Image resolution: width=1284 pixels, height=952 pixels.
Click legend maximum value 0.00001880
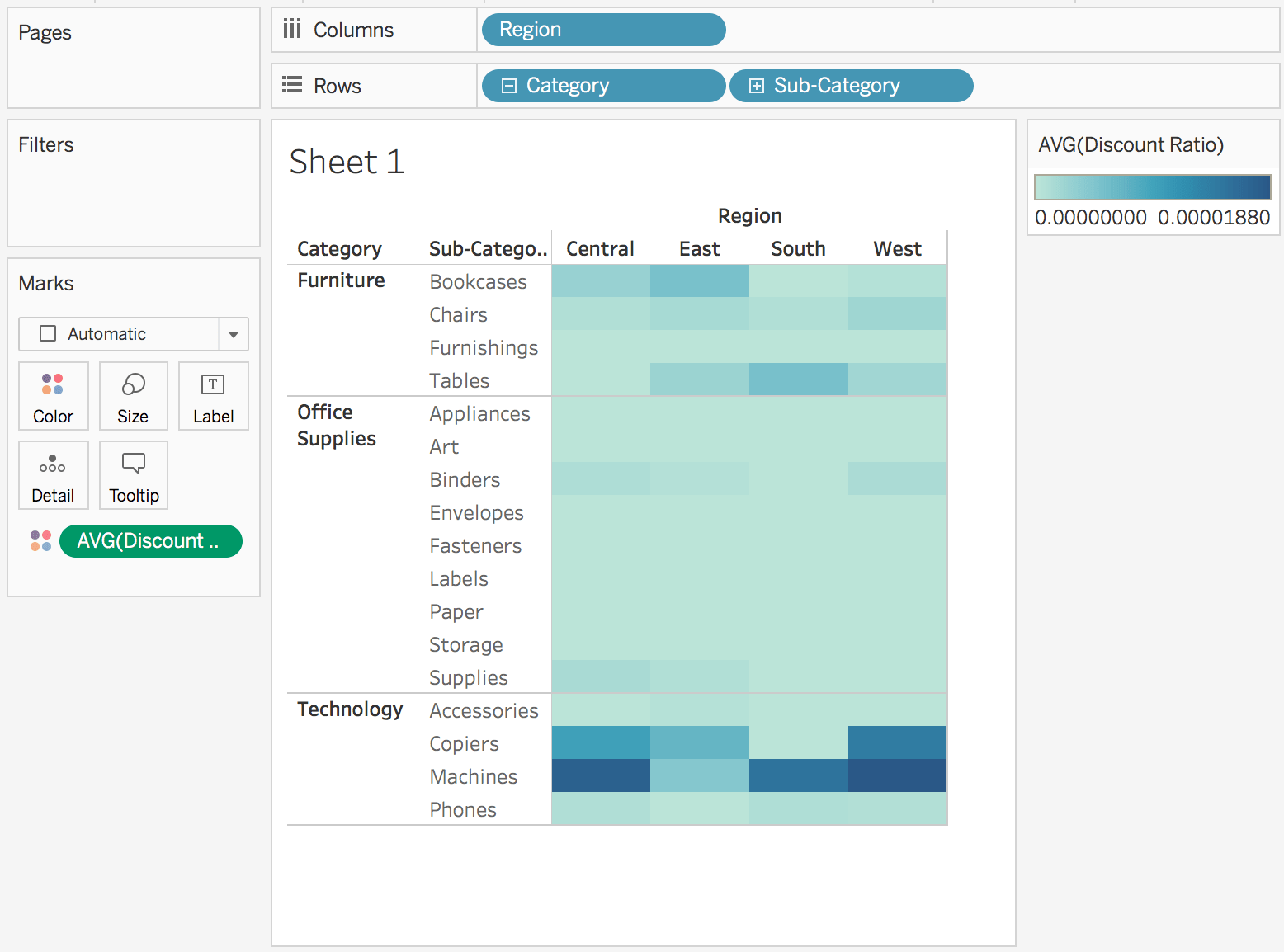click(1214, 217)
